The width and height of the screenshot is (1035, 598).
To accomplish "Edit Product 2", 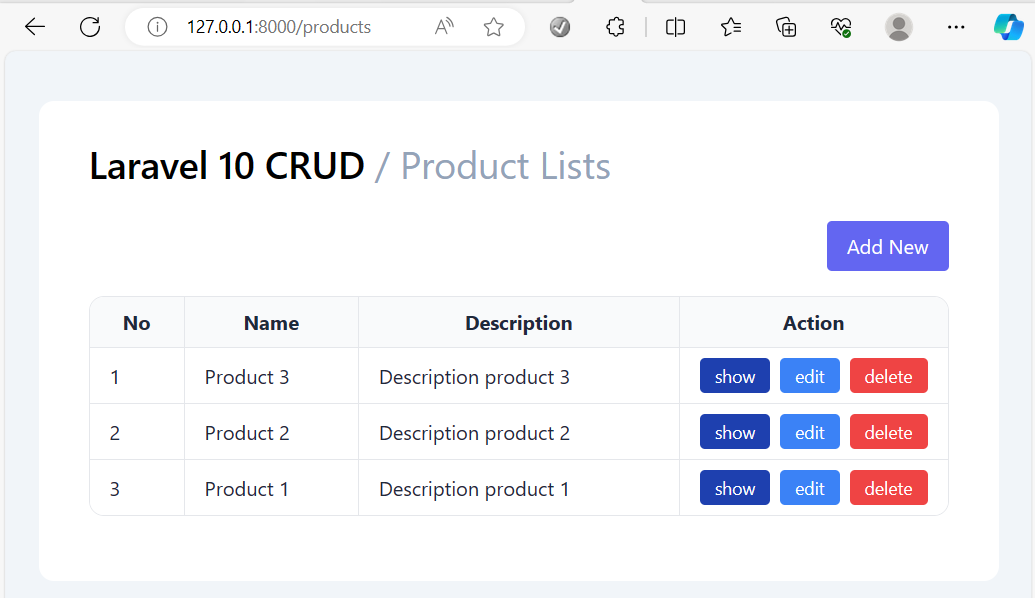I will coord(809,432).
